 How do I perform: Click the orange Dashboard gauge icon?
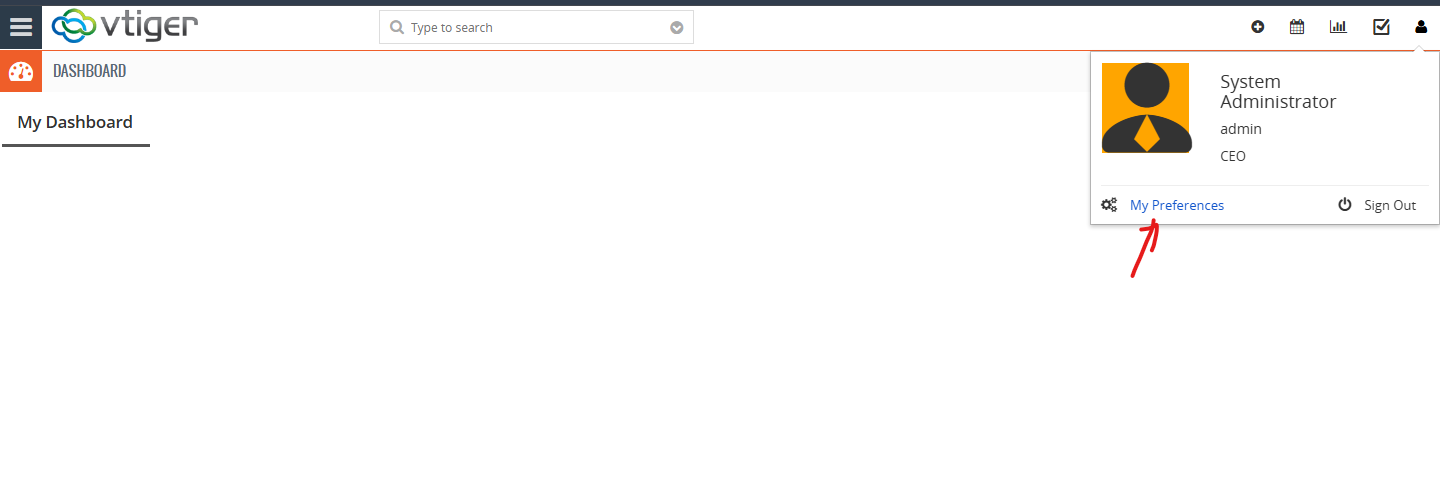pos(21,71)
